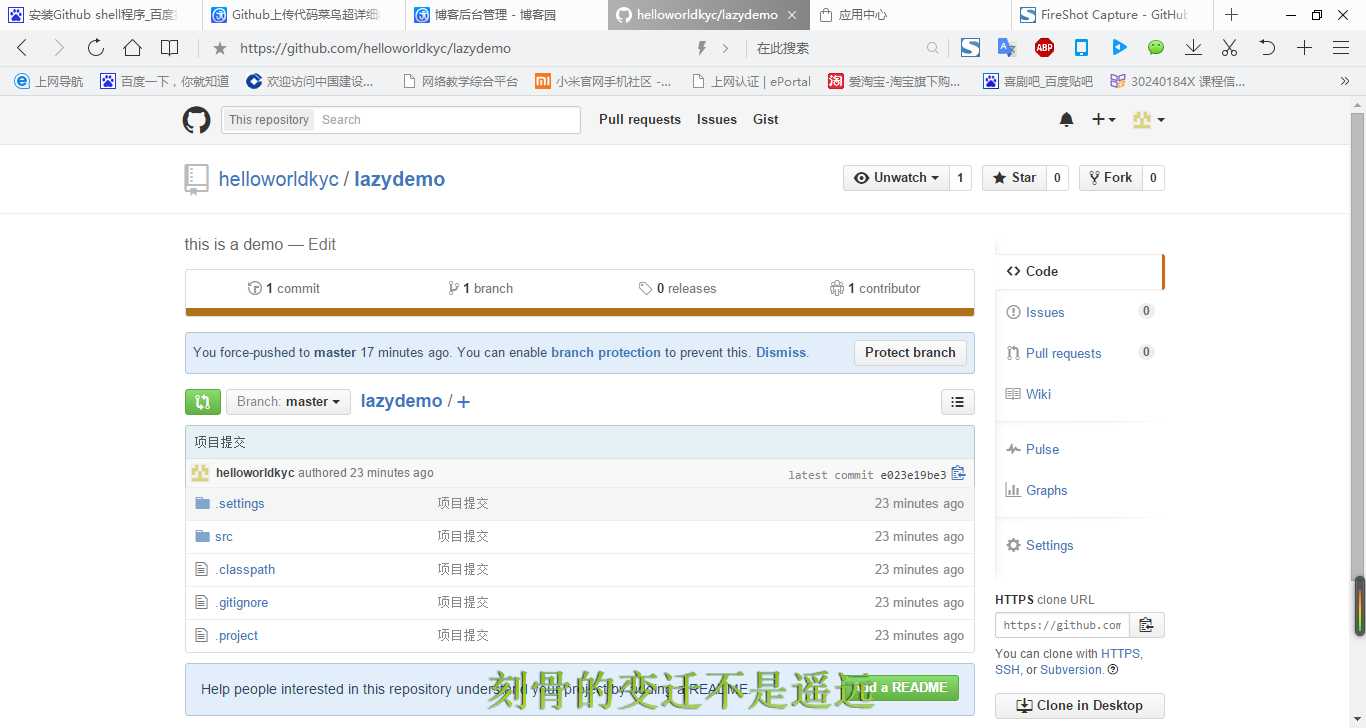This screenshot has height=728, width=1366.
Task: Focus the GitHub repository search box
Action: tap(446, 120)
